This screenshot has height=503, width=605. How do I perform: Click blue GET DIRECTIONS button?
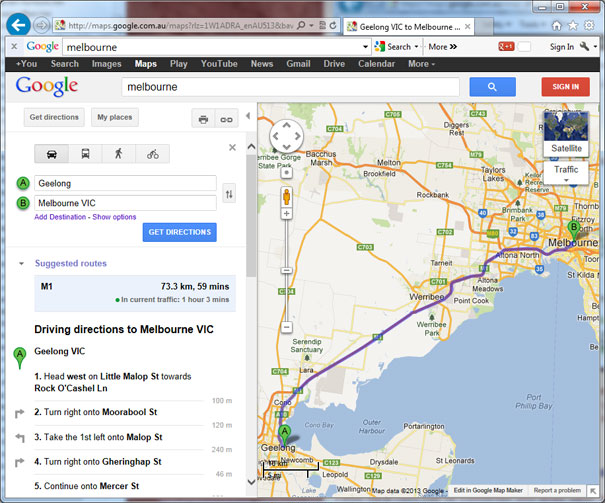(x=179, y=232)
